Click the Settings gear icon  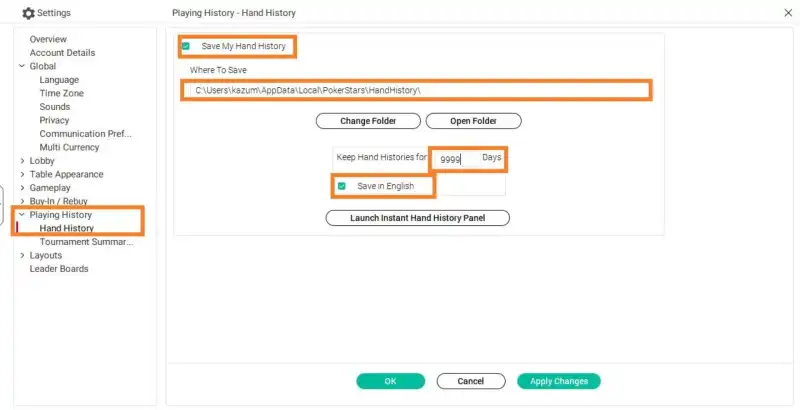coord(28,13)
